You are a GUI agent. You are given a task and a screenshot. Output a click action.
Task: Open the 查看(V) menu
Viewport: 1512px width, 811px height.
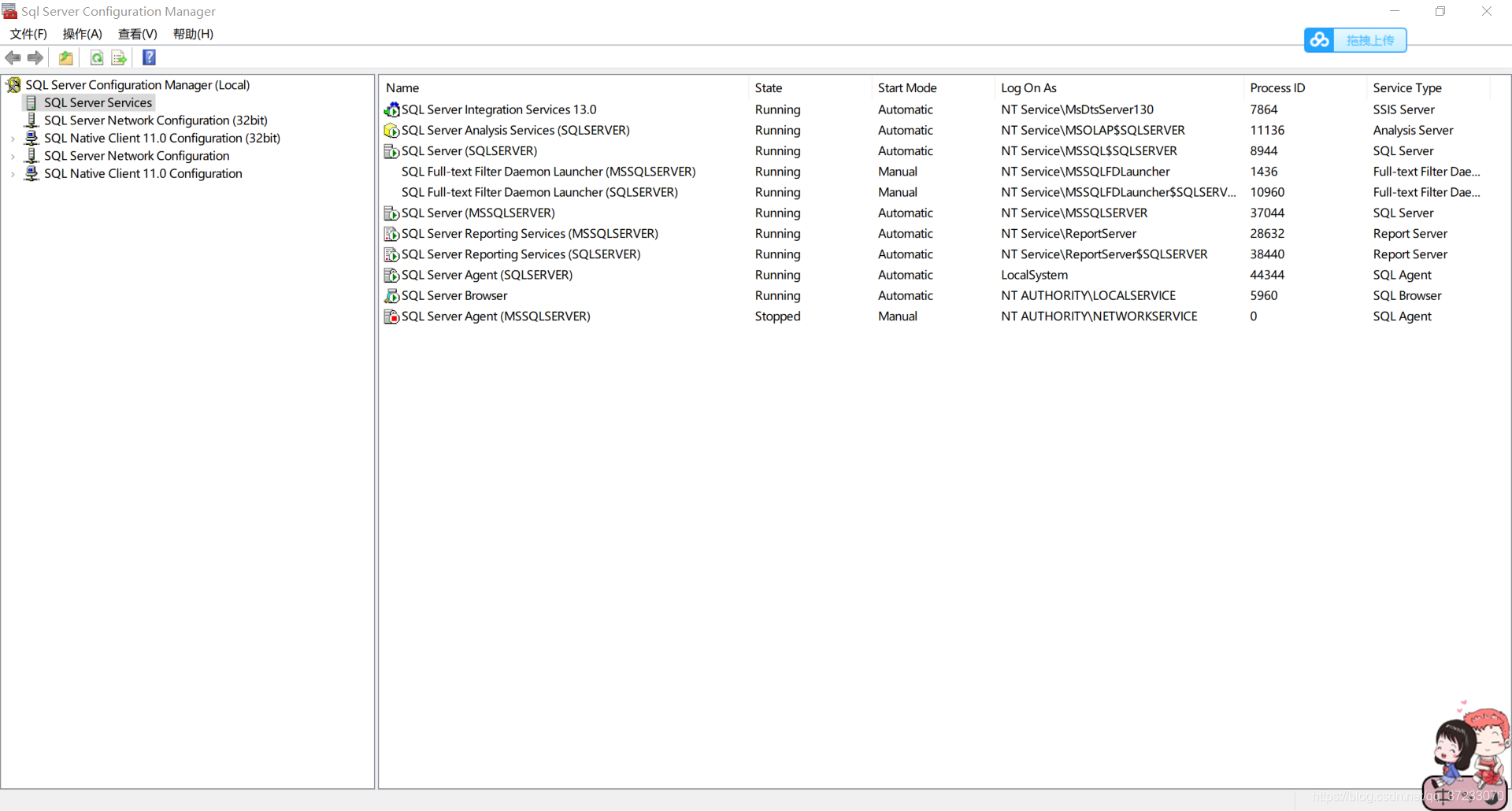point(138,34)
